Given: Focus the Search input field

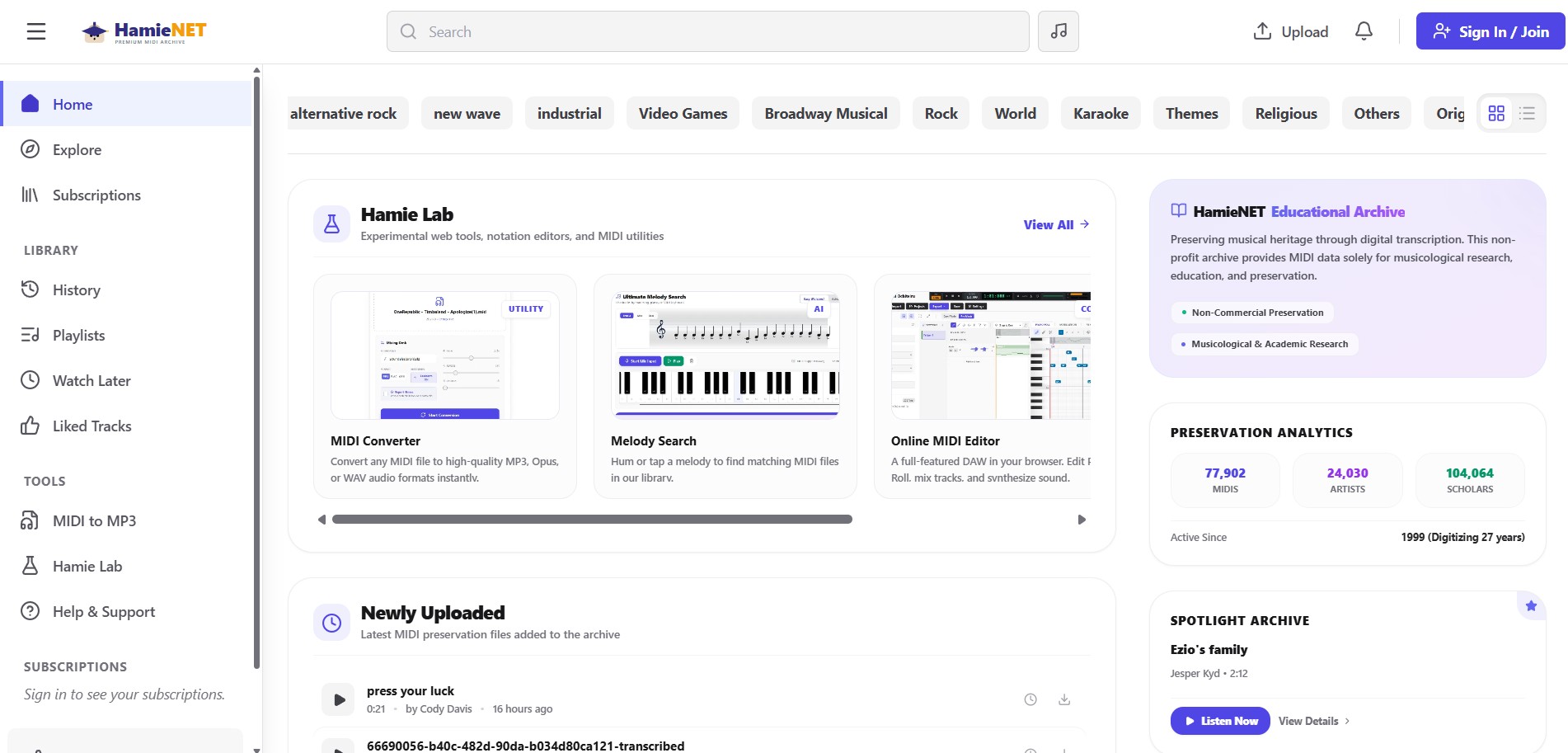Looking at the screenshot, I should (x=708, y=31).
